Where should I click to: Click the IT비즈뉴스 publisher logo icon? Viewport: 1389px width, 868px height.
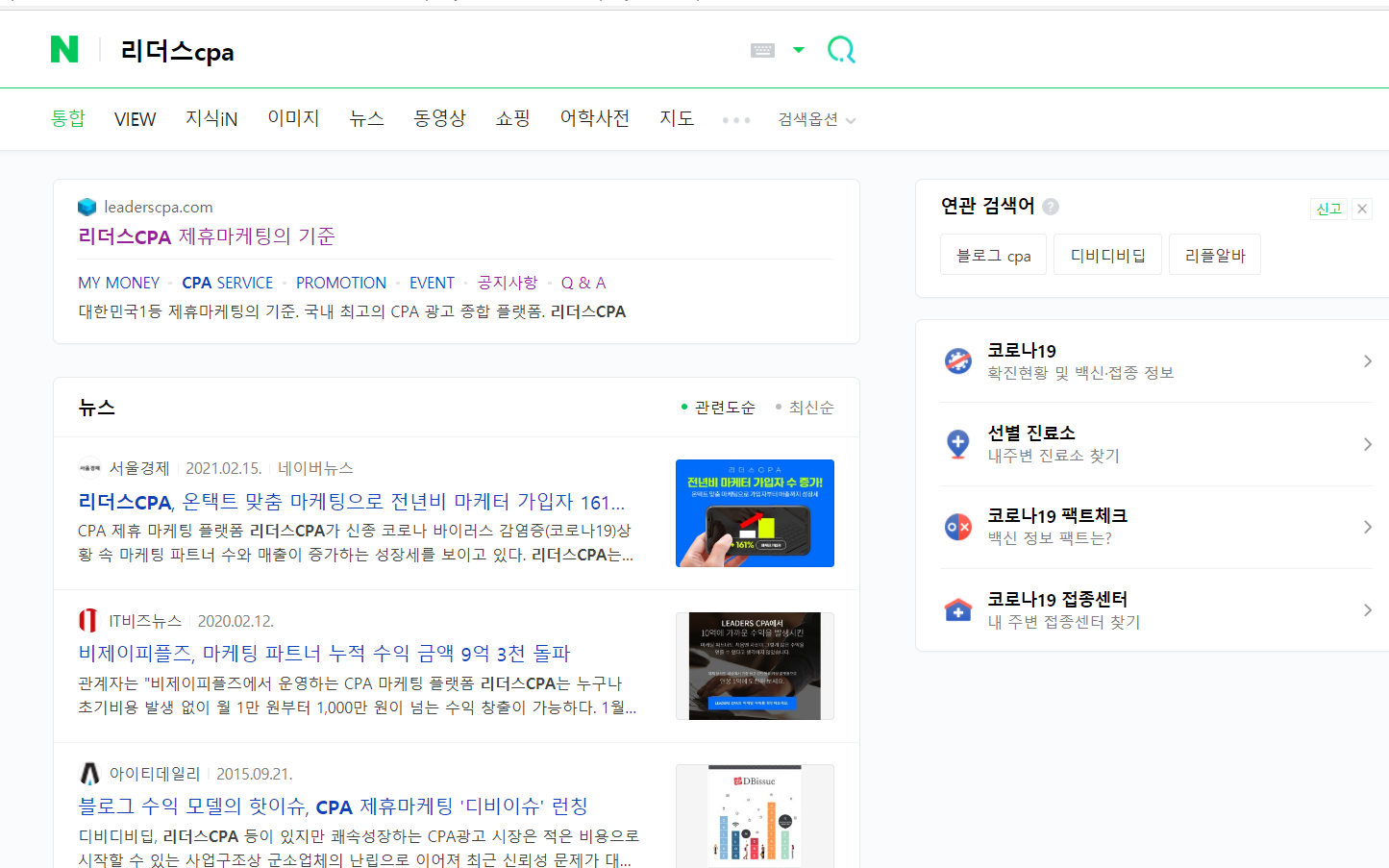pyautogui.click(x=88, y=620)
